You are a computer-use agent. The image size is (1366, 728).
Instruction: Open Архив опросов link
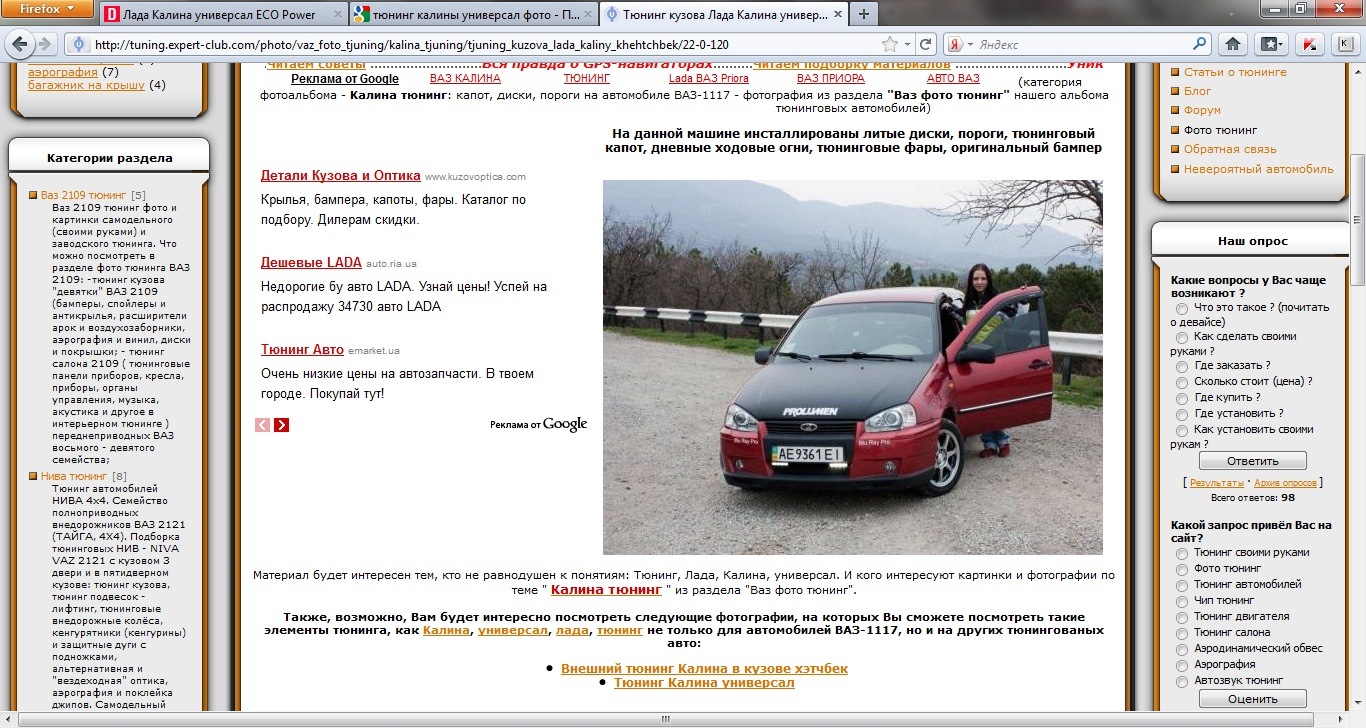point(1286,483)
